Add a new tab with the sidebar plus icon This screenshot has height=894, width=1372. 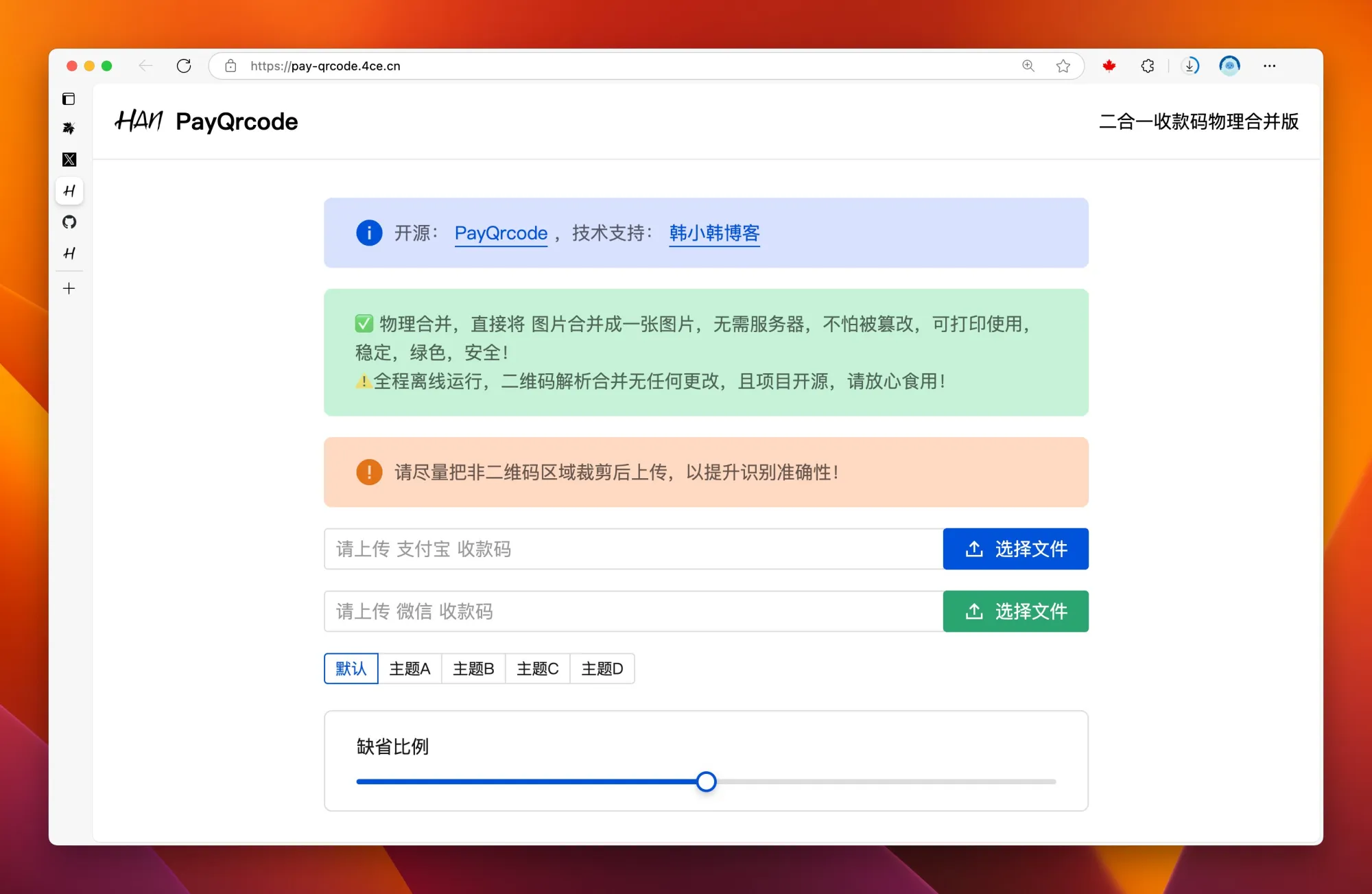click(69, 289)
